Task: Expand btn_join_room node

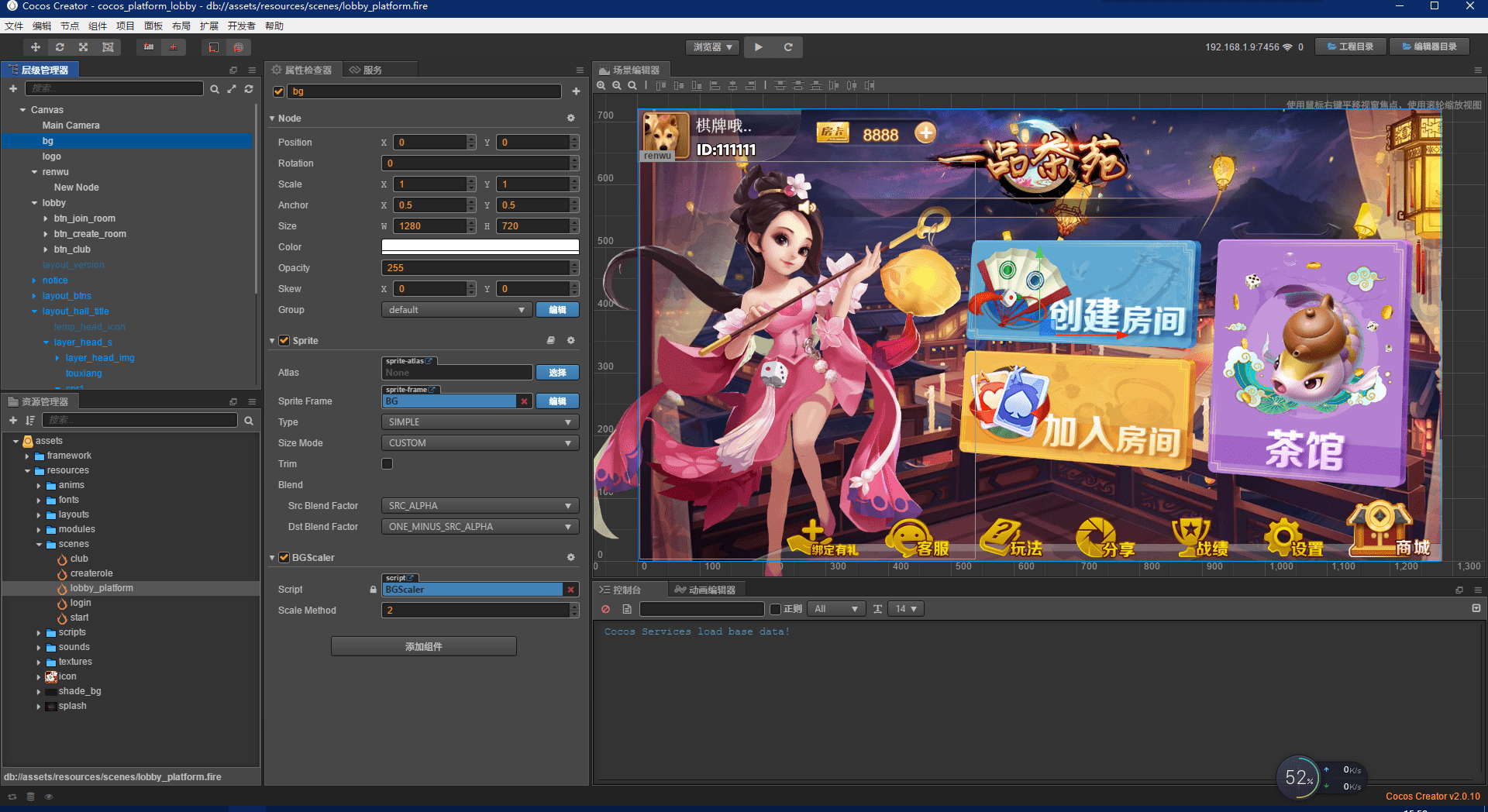Action: pos(46,218)
